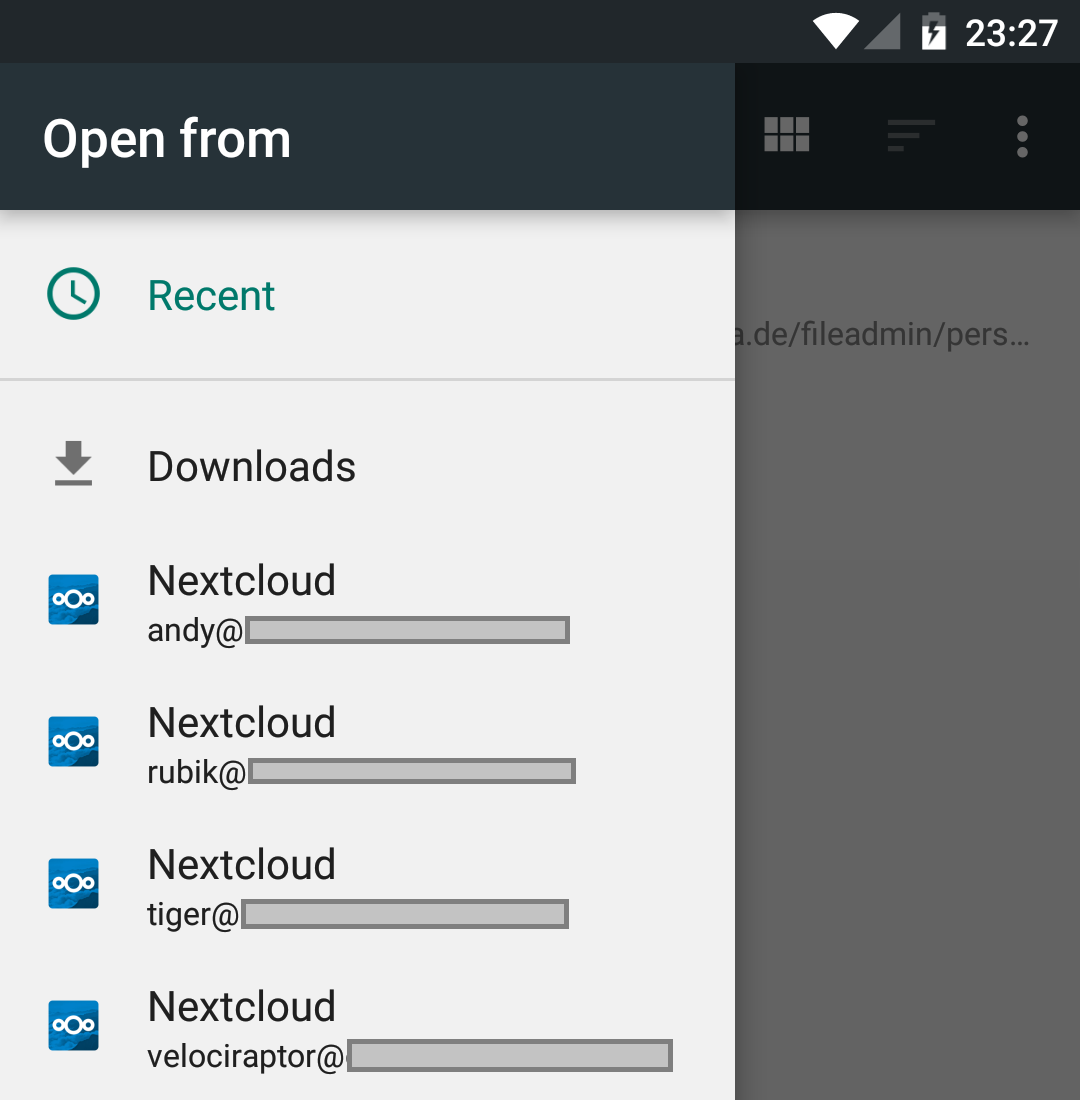Tap the dimmed fileadmin/pers… file entry
The height and width of the screenshot is (1100, 1080).
[882, 334]
